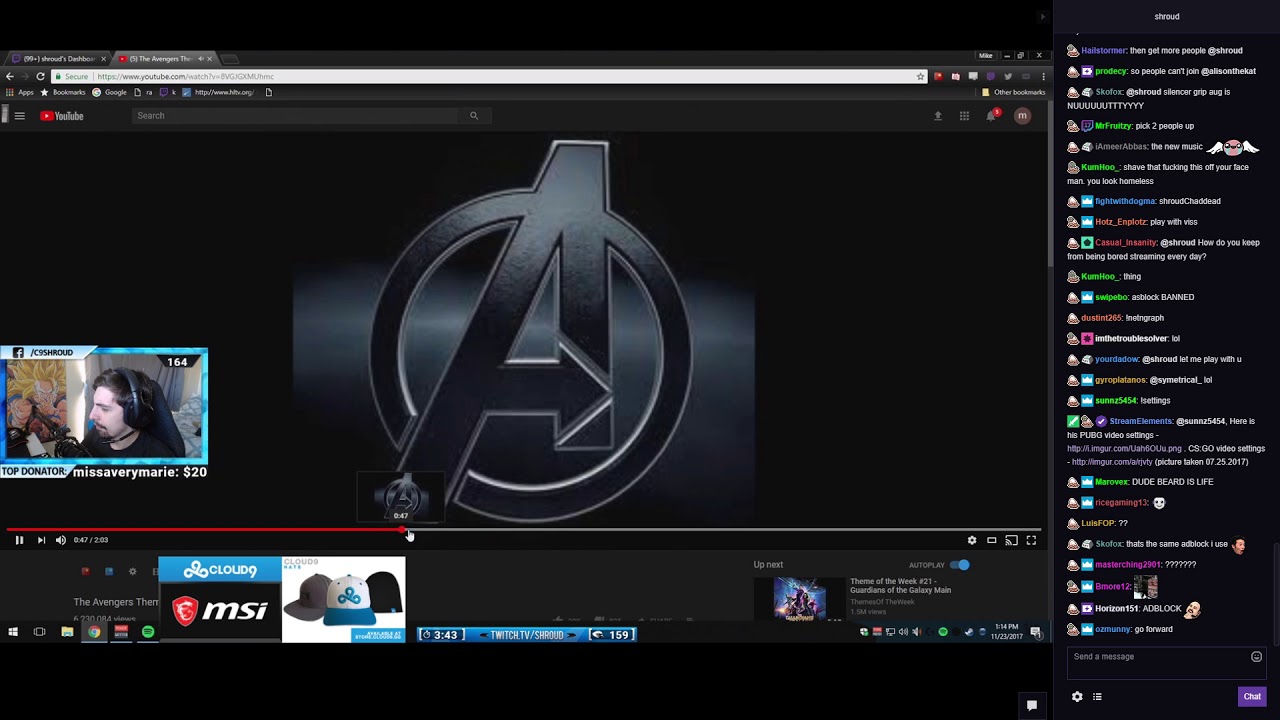1280x720 pixels.
Task: Click the YouTube search magnifier button
Action: click(x=474, y=116)
